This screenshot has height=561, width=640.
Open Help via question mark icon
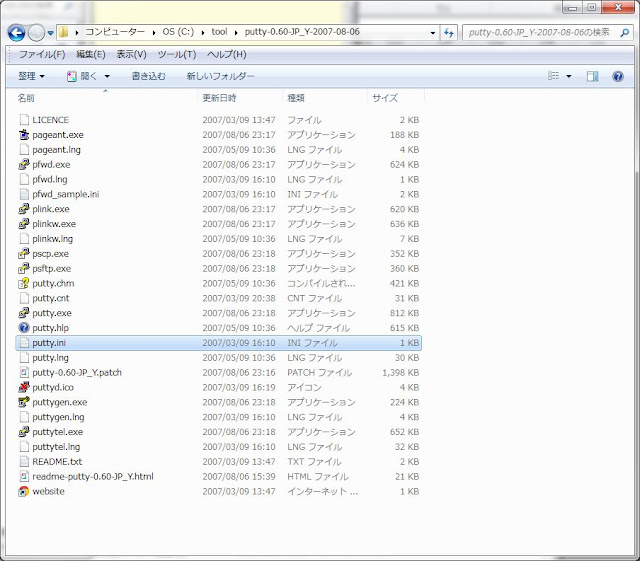618,76
